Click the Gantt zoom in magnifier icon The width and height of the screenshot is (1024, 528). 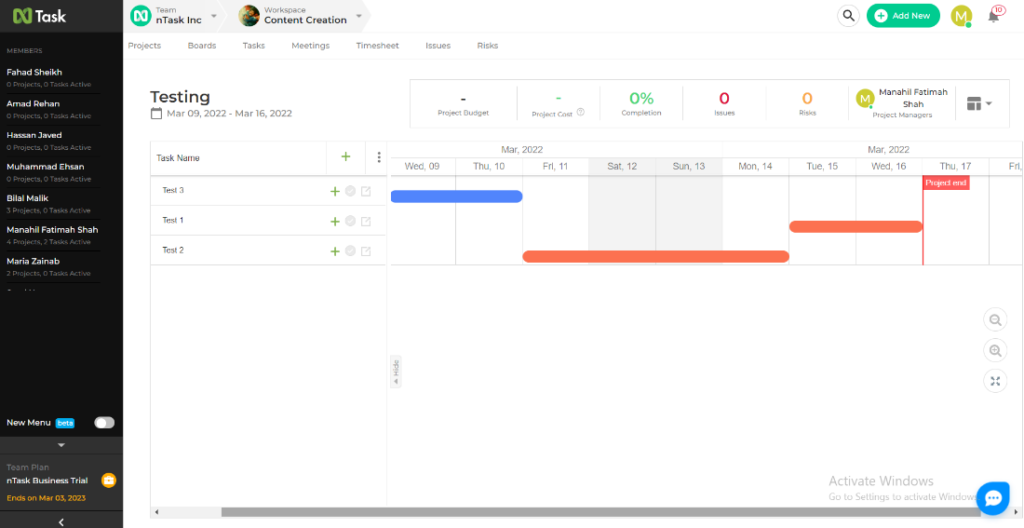click(x=995, y=350)
